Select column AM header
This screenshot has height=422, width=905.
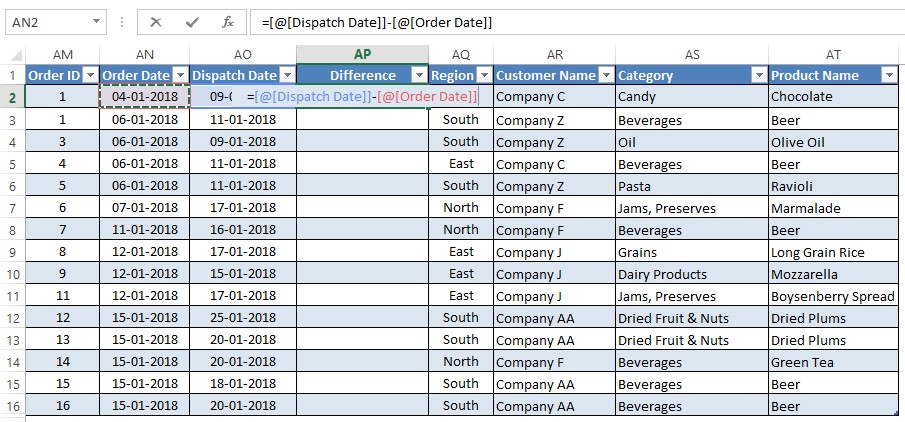[62, 55]
